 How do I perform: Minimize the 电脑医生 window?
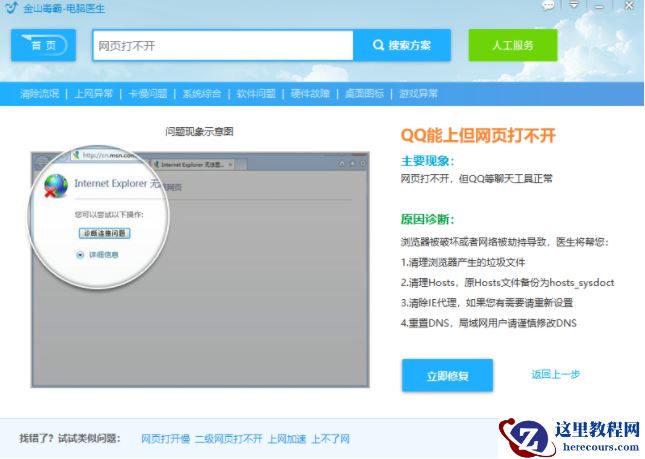(599, 6)
